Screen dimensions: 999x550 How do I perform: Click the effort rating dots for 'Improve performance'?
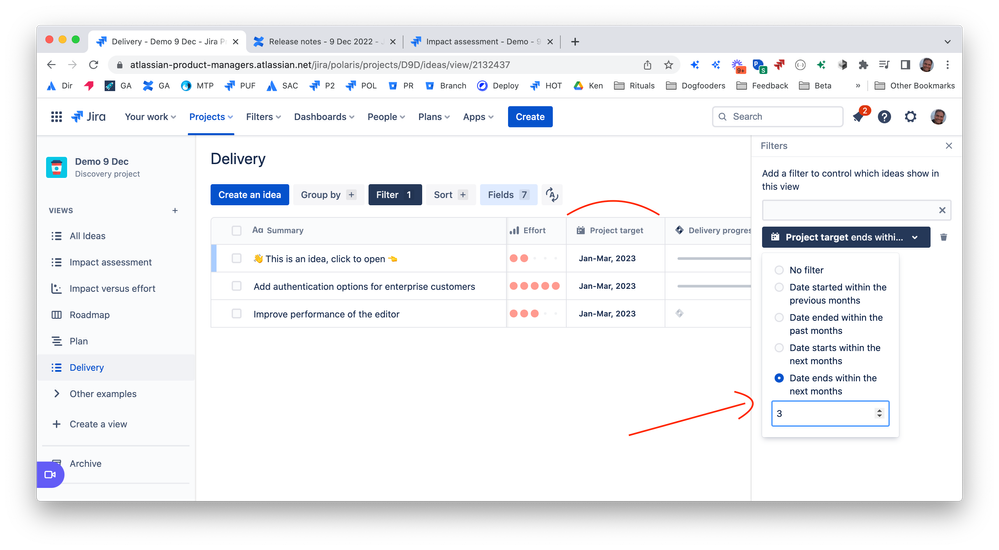click(x=535, y=314)
